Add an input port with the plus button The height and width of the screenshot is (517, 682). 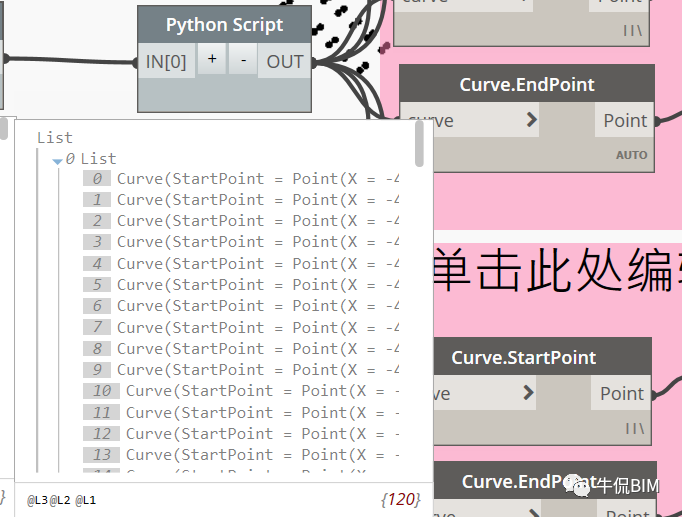[212, 59]
